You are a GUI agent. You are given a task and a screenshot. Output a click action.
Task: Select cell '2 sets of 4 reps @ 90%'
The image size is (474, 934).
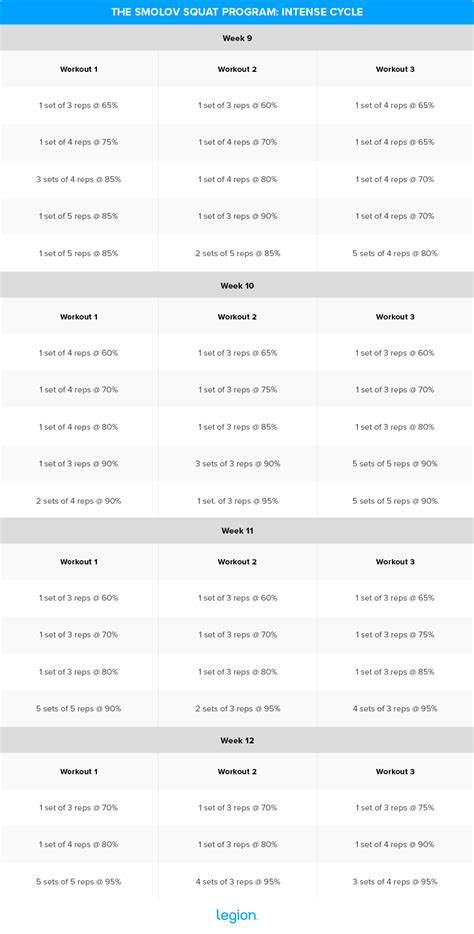click(79, 501)
